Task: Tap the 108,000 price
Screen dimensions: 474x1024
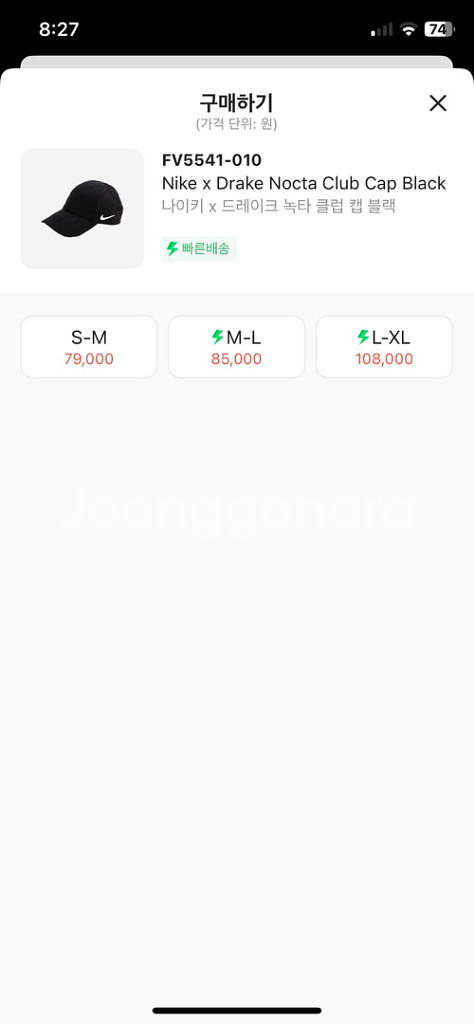Action: point(384,359)
